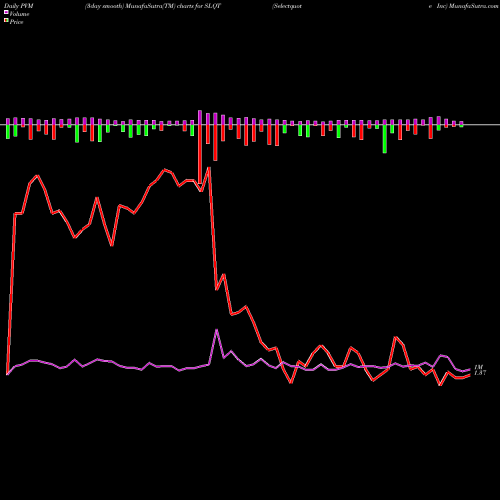Select the 'Price' legend label
500x500 pixels.
coord(16,22)
